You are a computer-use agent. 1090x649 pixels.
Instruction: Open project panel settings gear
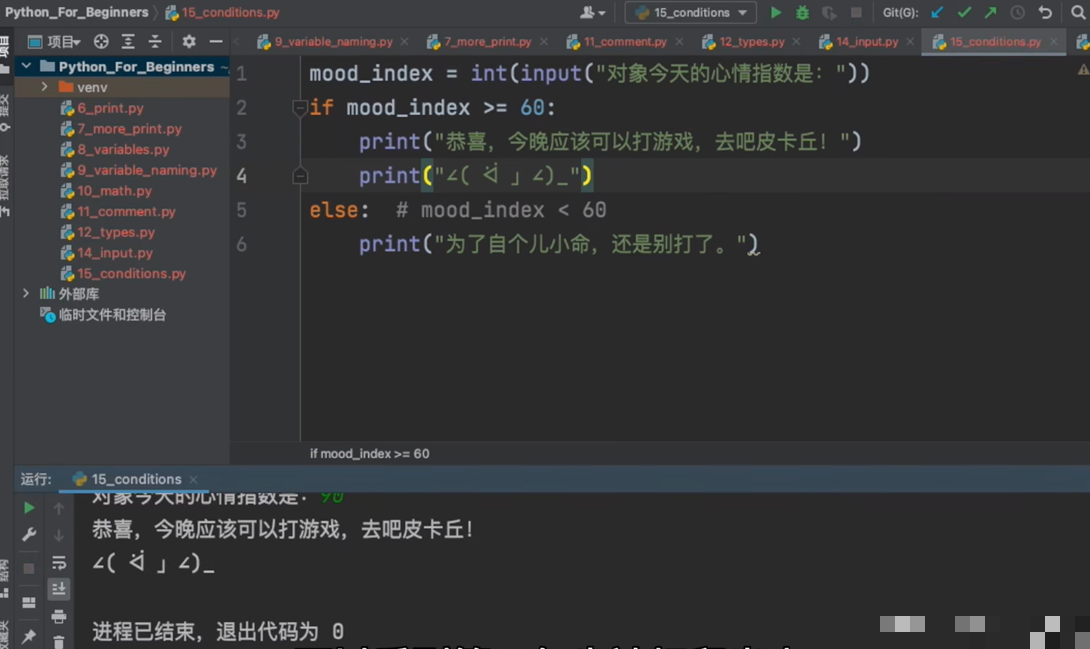coord(188,42)
